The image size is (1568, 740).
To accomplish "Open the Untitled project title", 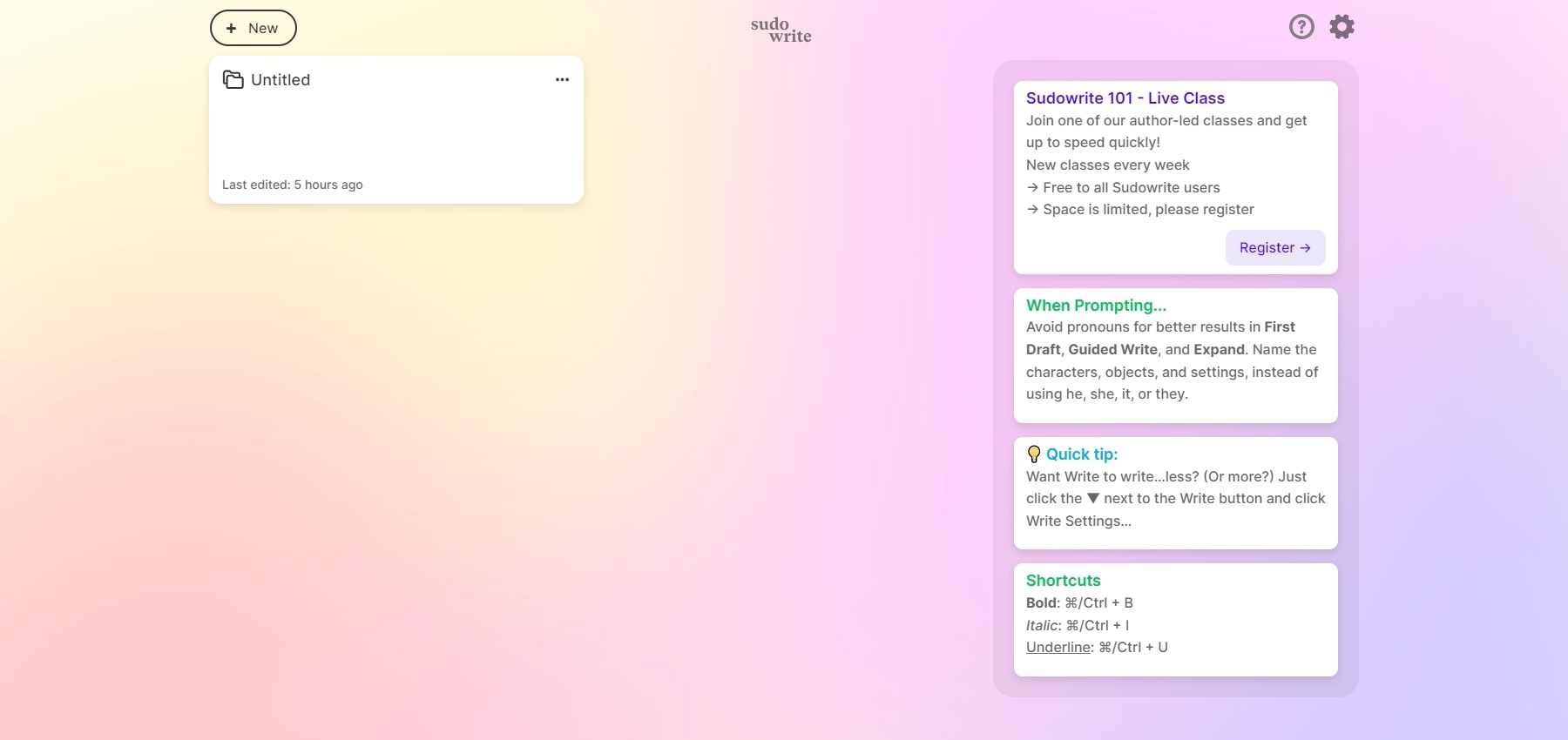I will click(x=280, y=80).
